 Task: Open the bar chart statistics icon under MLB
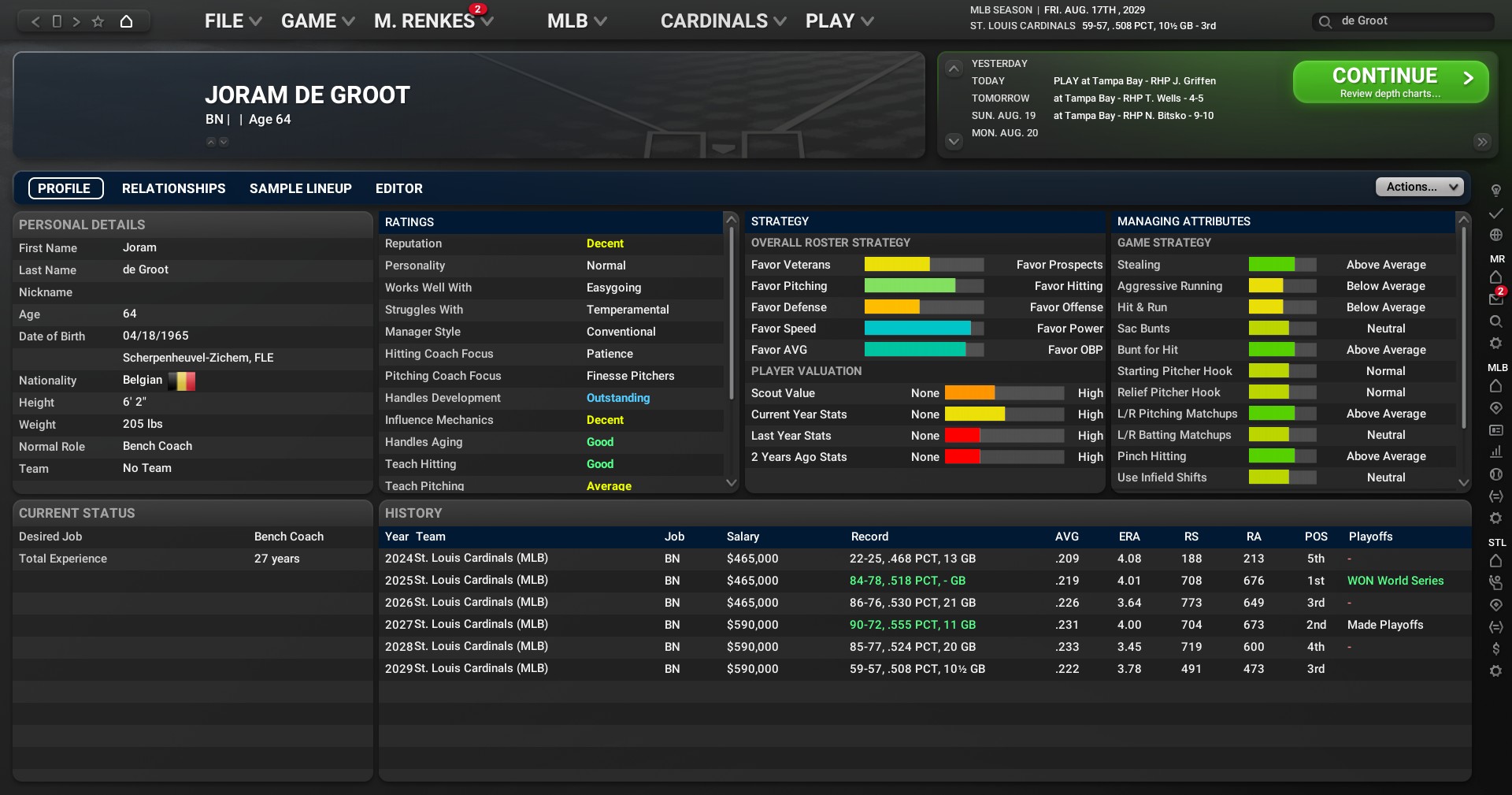pos(1496,452)
